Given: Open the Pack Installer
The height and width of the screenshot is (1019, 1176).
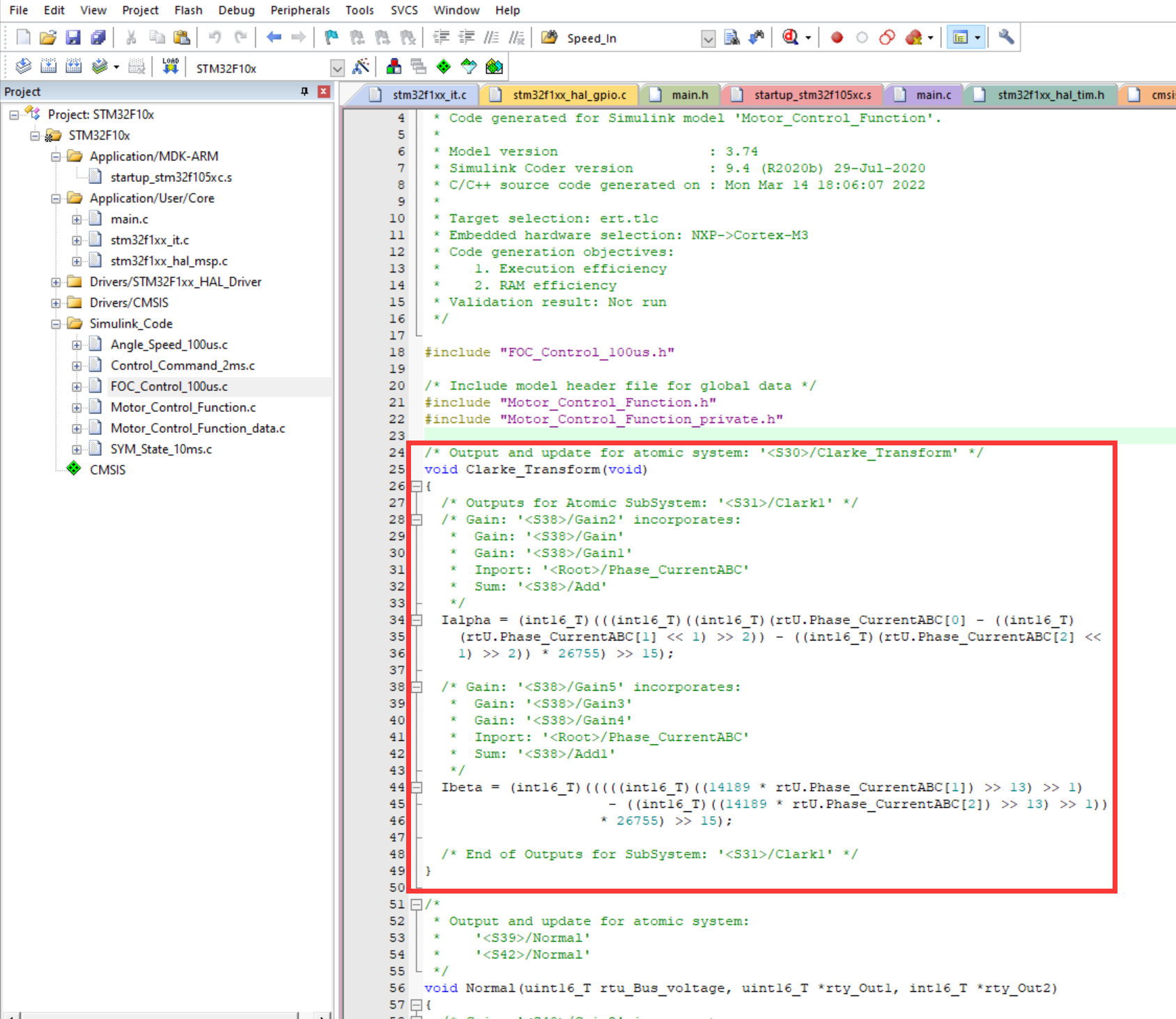Looking at the screenshot, I should pyautogui.click(x=494, y=67).
